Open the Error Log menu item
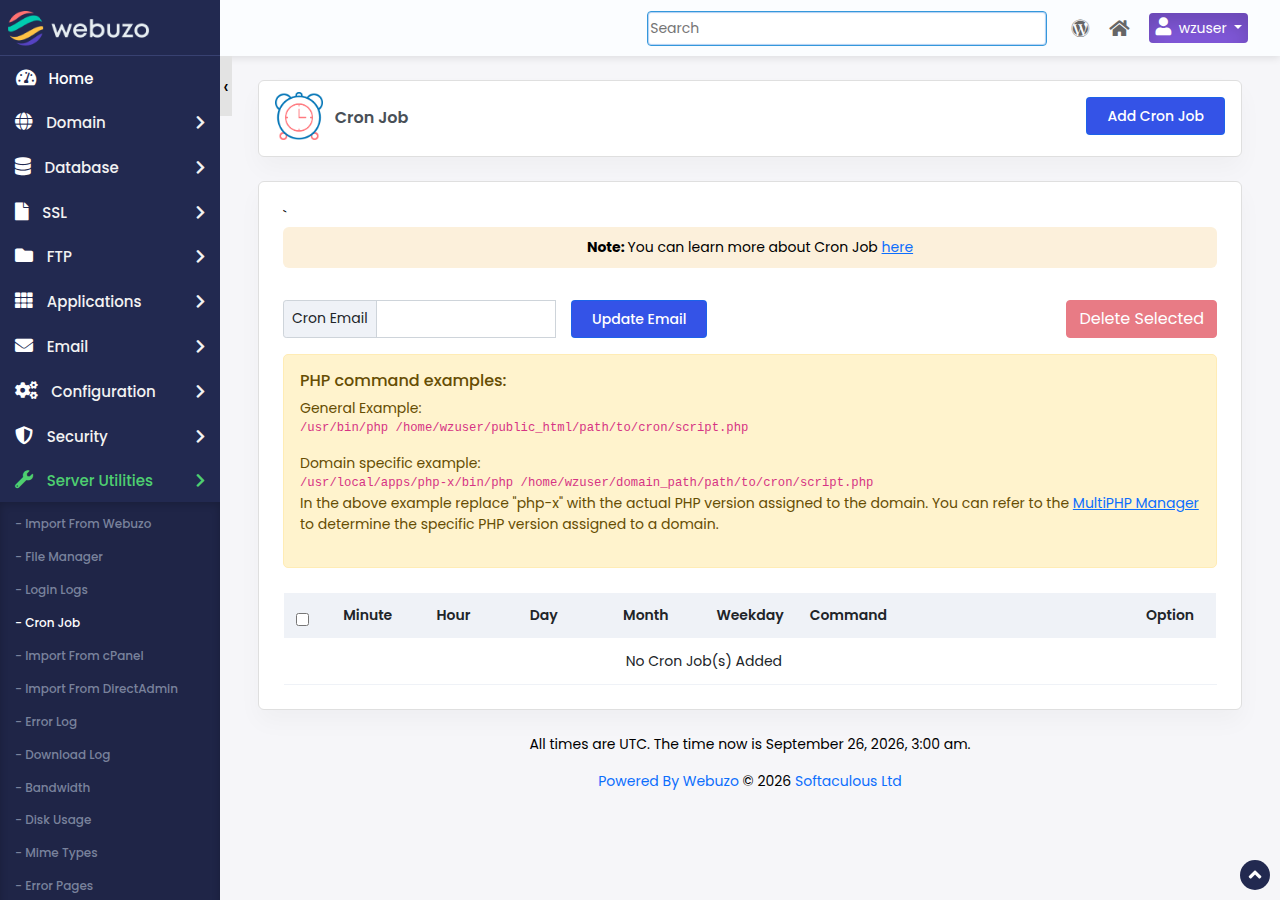 (46, 722)
